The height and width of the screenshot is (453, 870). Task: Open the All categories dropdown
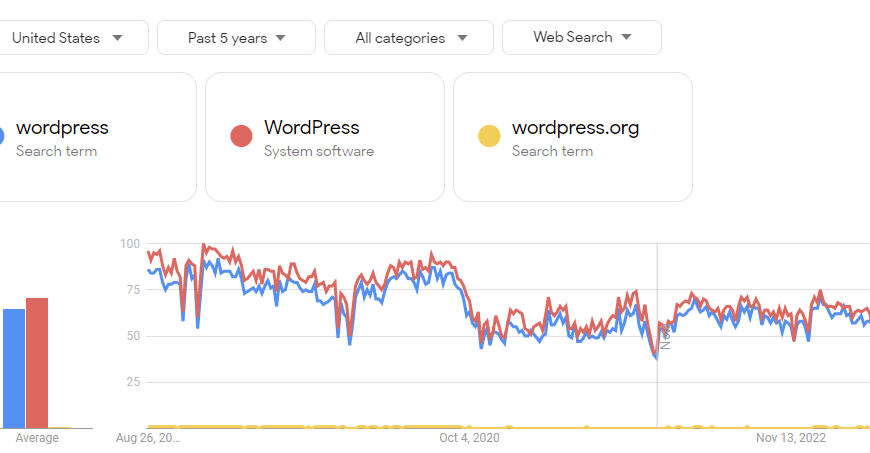point(409,38)
